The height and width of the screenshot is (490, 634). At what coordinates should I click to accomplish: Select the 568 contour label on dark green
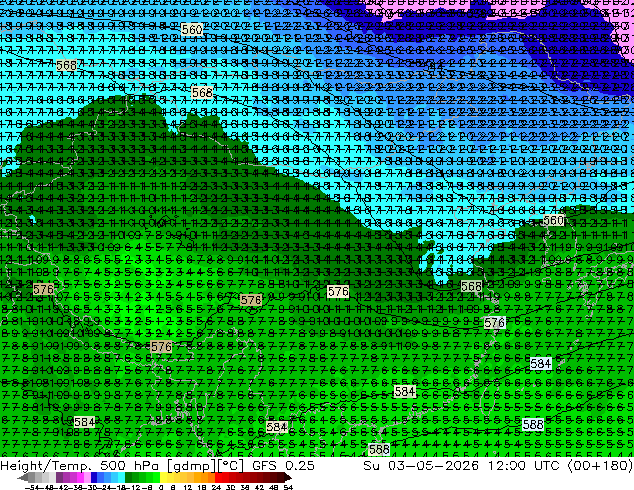[x=471, y=287]
